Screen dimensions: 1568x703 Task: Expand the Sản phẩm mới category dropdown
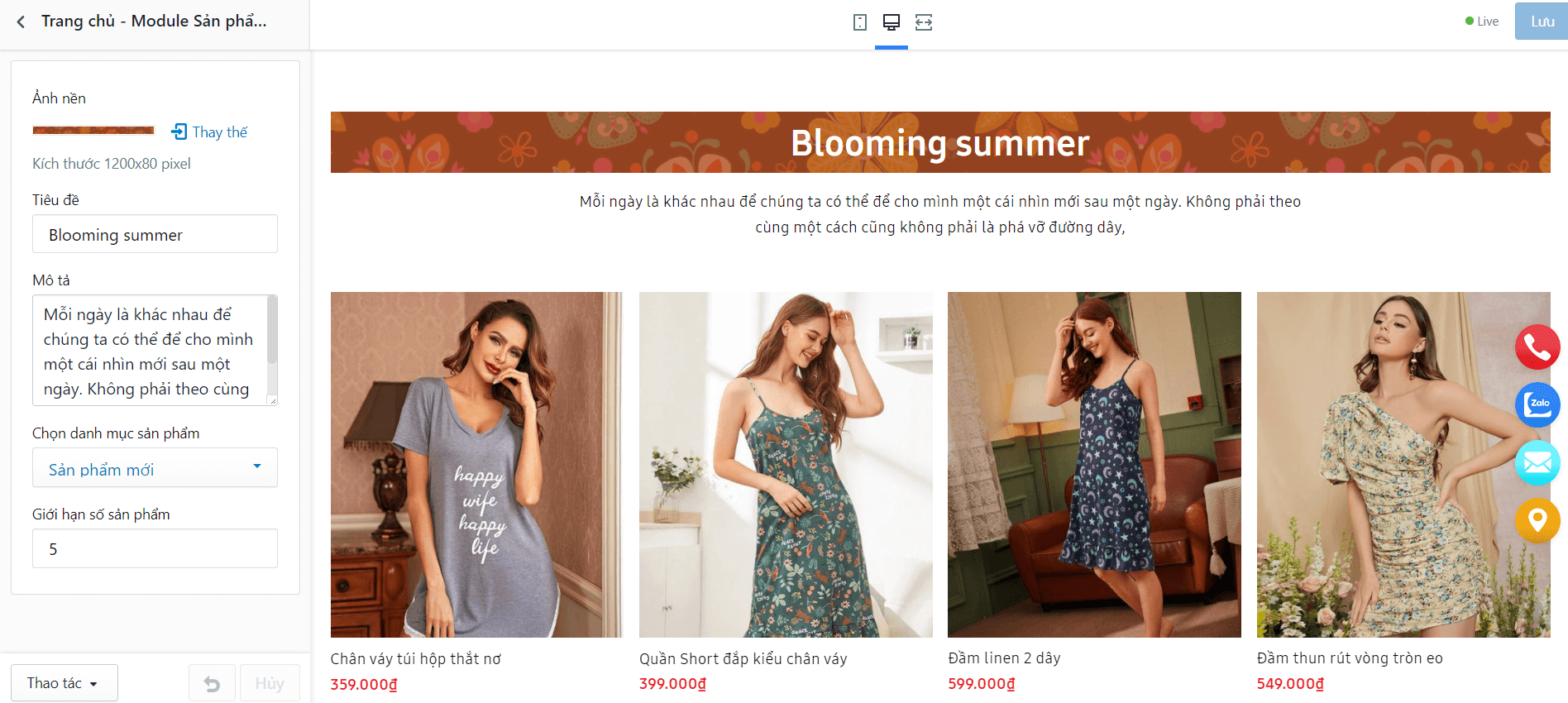click(x=155, y=468)
